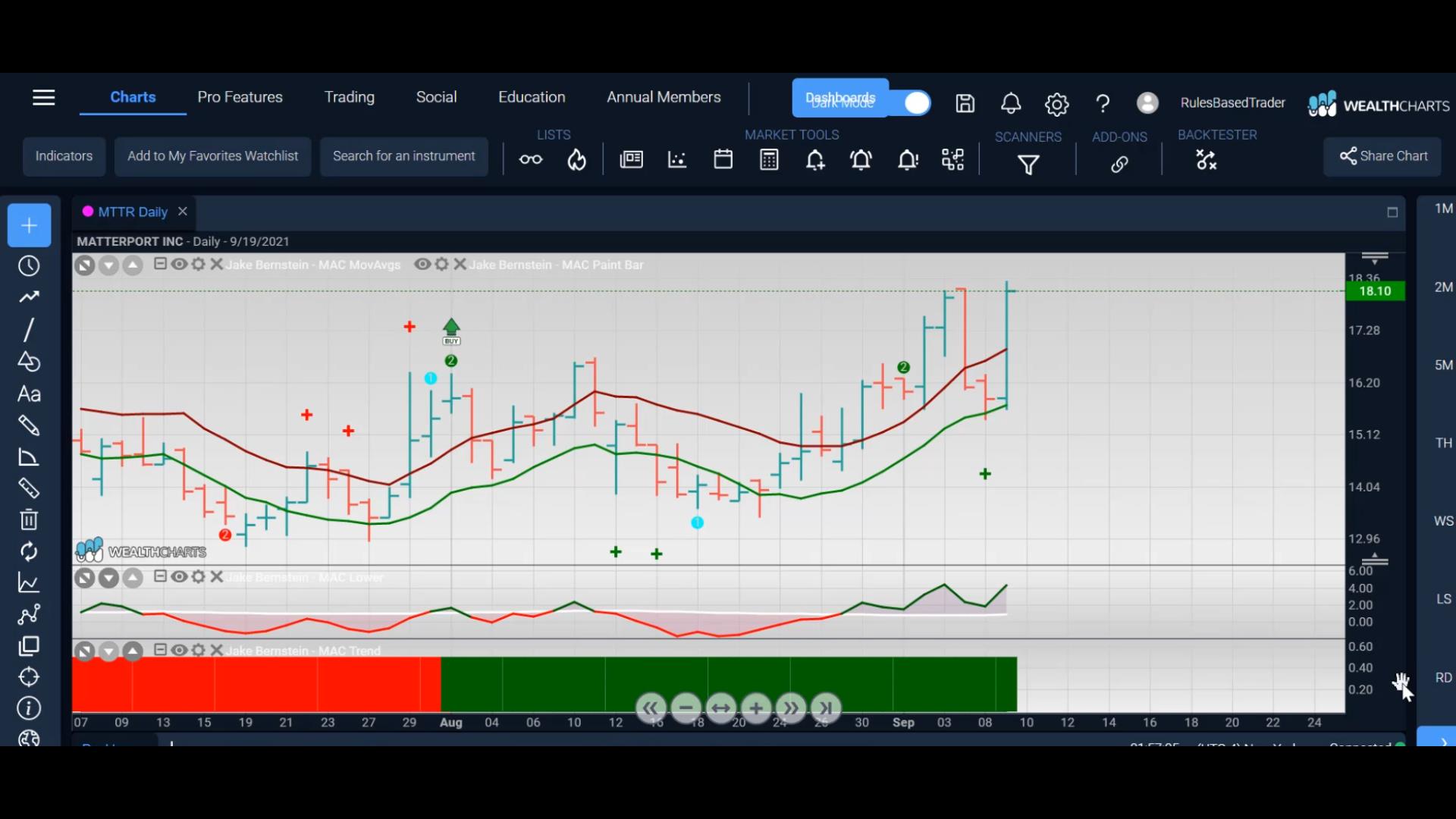Click the save chart icon
Viewport: 1456px width, 819px height.
965,103
